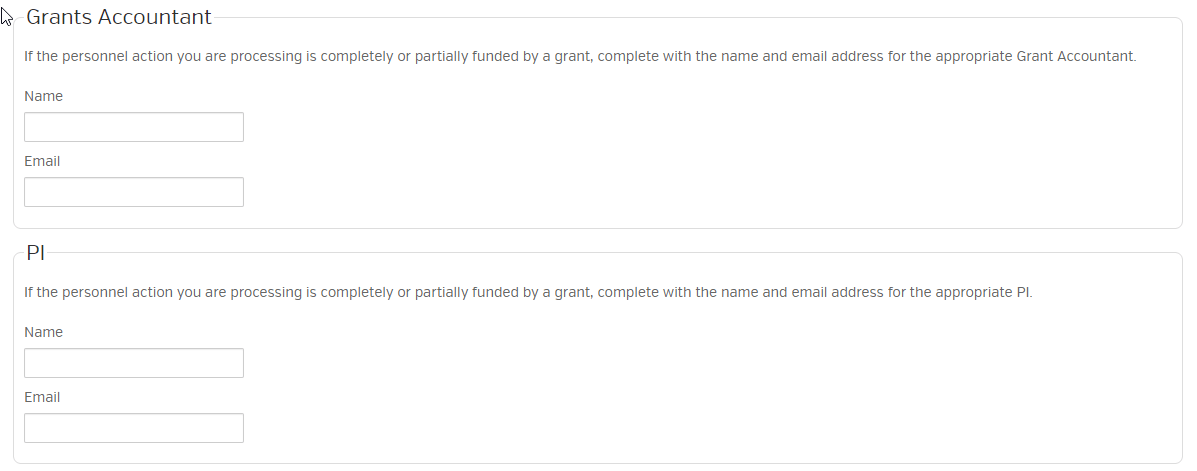Select the PI Name input field
The image size is (1197, 471).
134,363
